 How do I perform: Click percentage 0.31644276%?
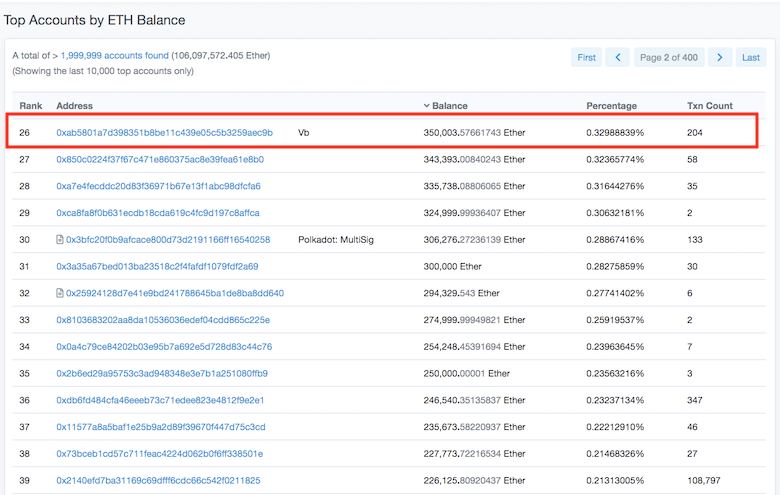(x=615, y=186)
